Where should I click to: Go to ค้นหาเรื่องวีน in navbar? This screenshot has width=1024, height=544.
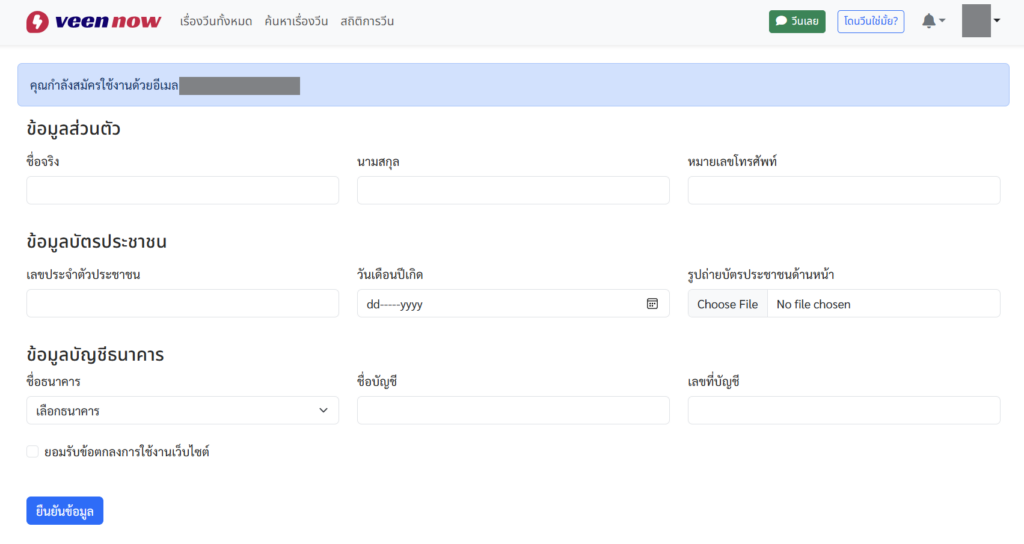pos(296,22)
